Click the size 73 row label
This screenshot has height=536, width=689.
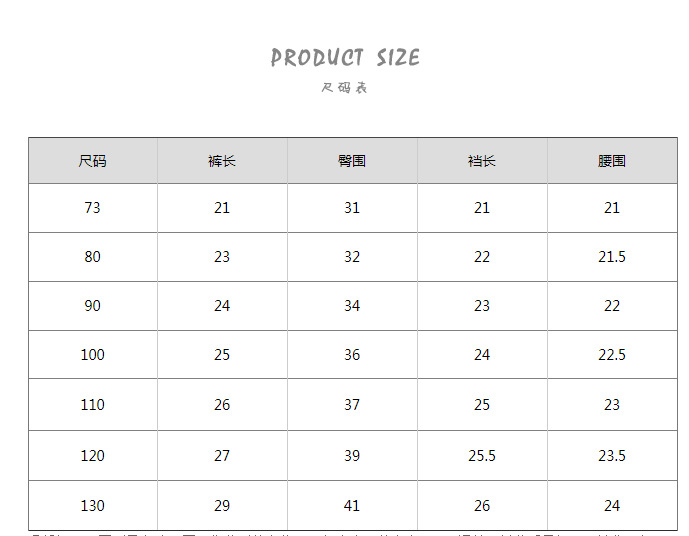click(x=93, y=208)
